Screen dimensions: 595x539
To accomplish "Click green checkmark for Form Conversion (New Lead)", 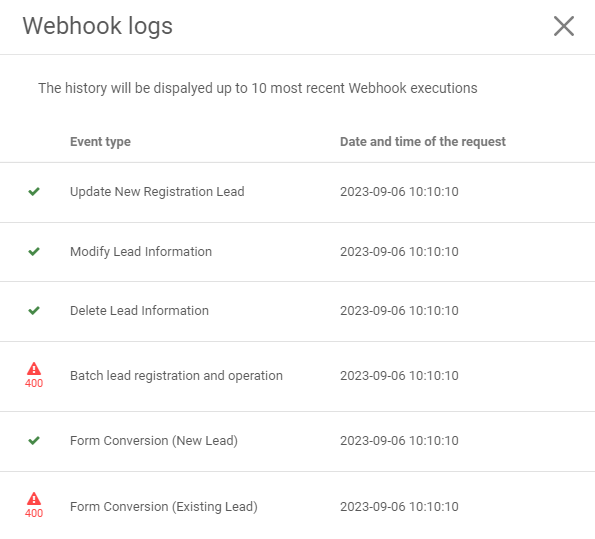I will pos(34,440).
